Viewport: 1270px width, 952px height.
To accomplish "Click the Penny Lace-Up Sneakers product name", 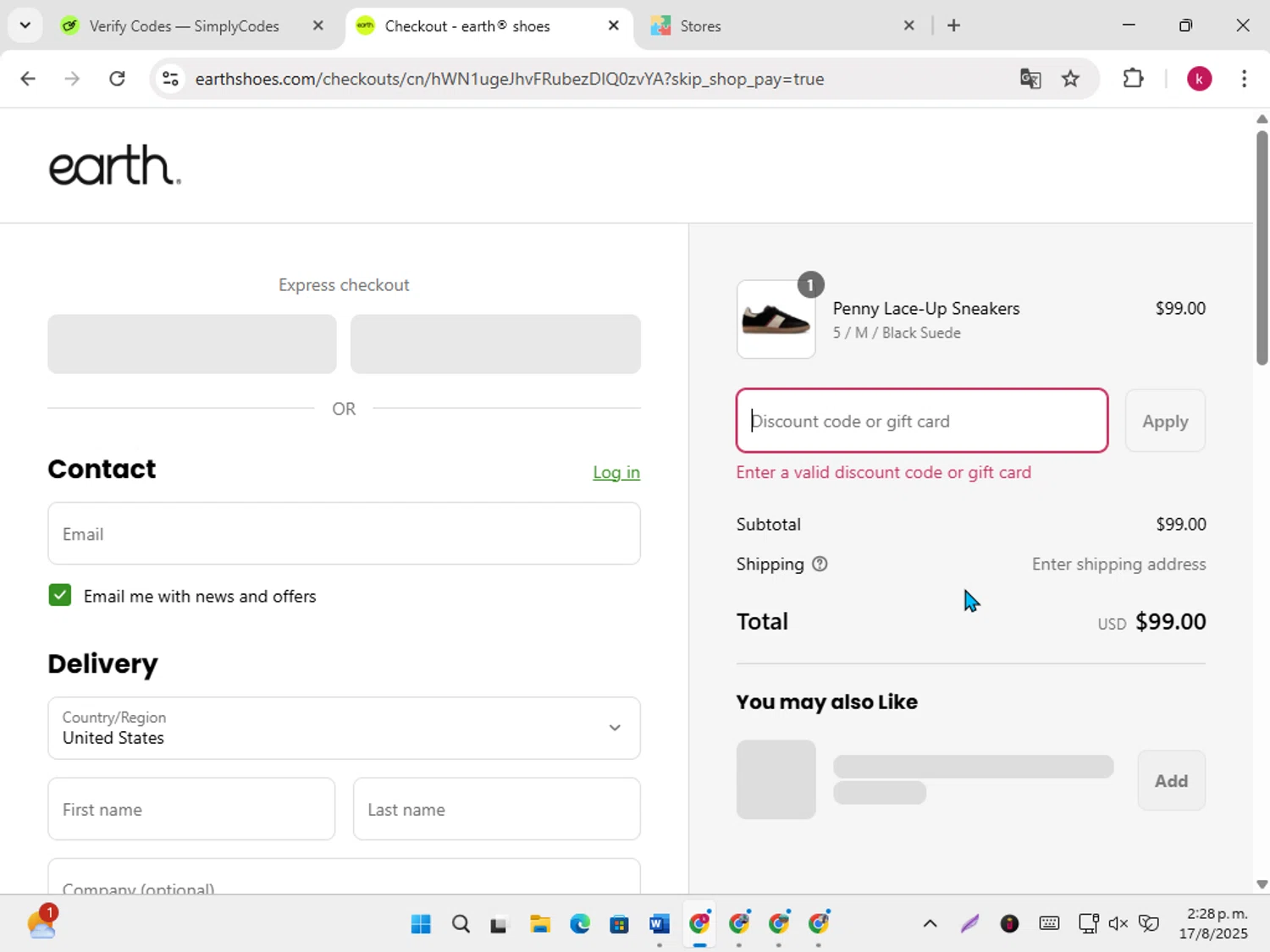I will point(926,308).
